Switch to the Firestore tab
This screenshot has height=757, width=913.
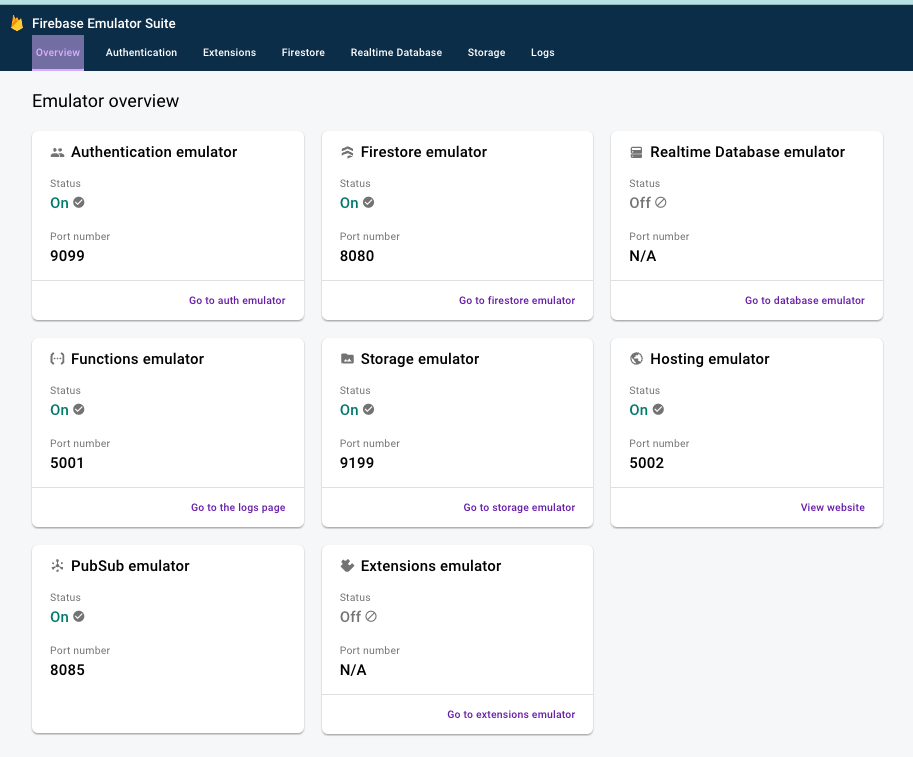(x=303, y=52)
